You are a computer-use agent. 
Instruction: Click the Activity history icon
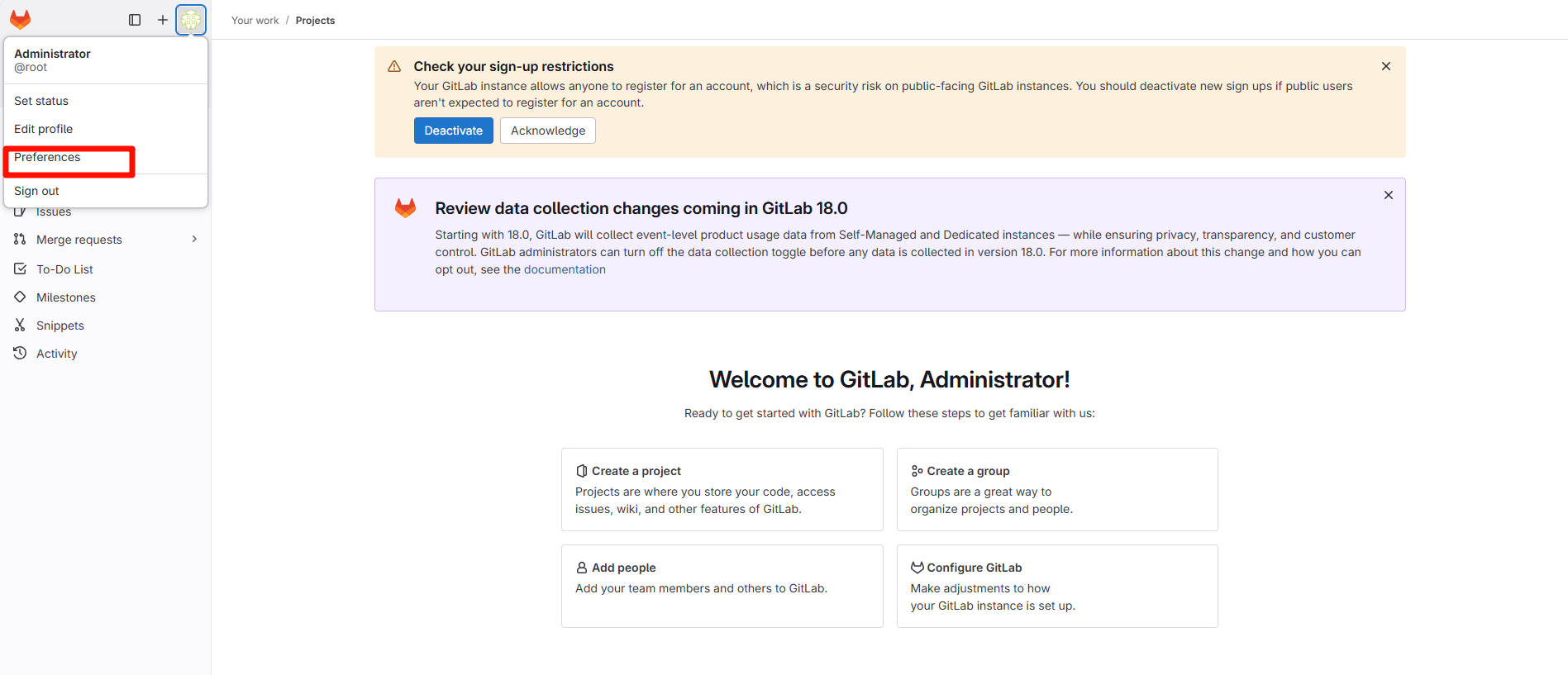[20, 353]
